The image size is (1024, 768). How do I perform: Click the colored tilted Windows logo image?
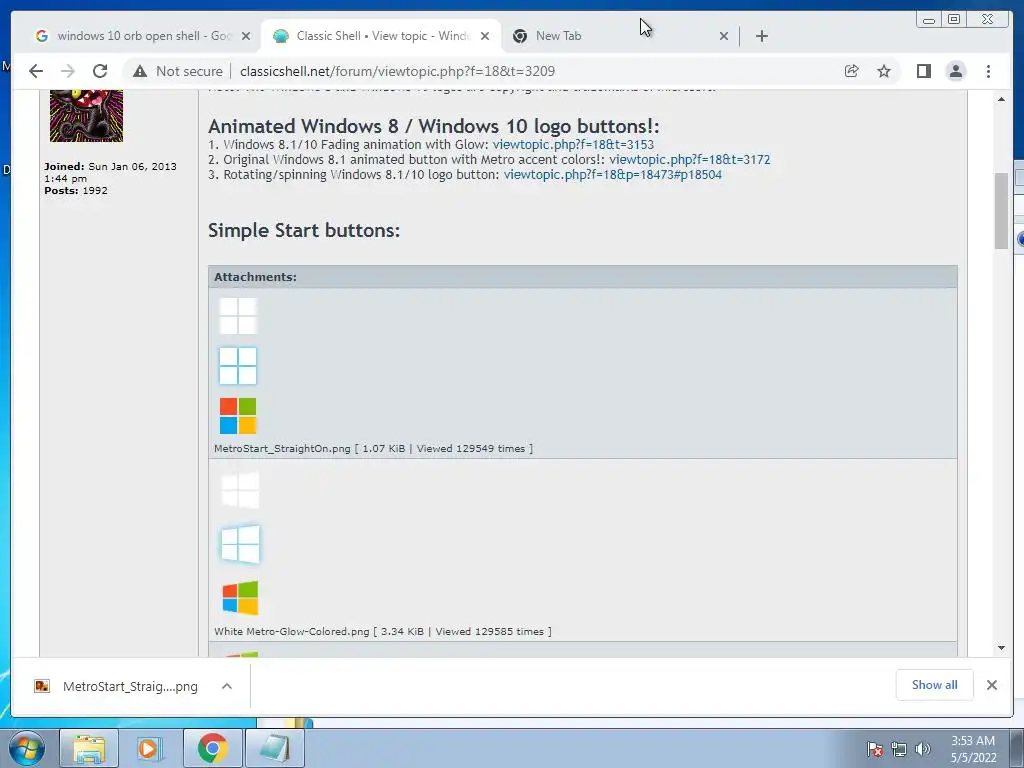[x=240, y=598]
